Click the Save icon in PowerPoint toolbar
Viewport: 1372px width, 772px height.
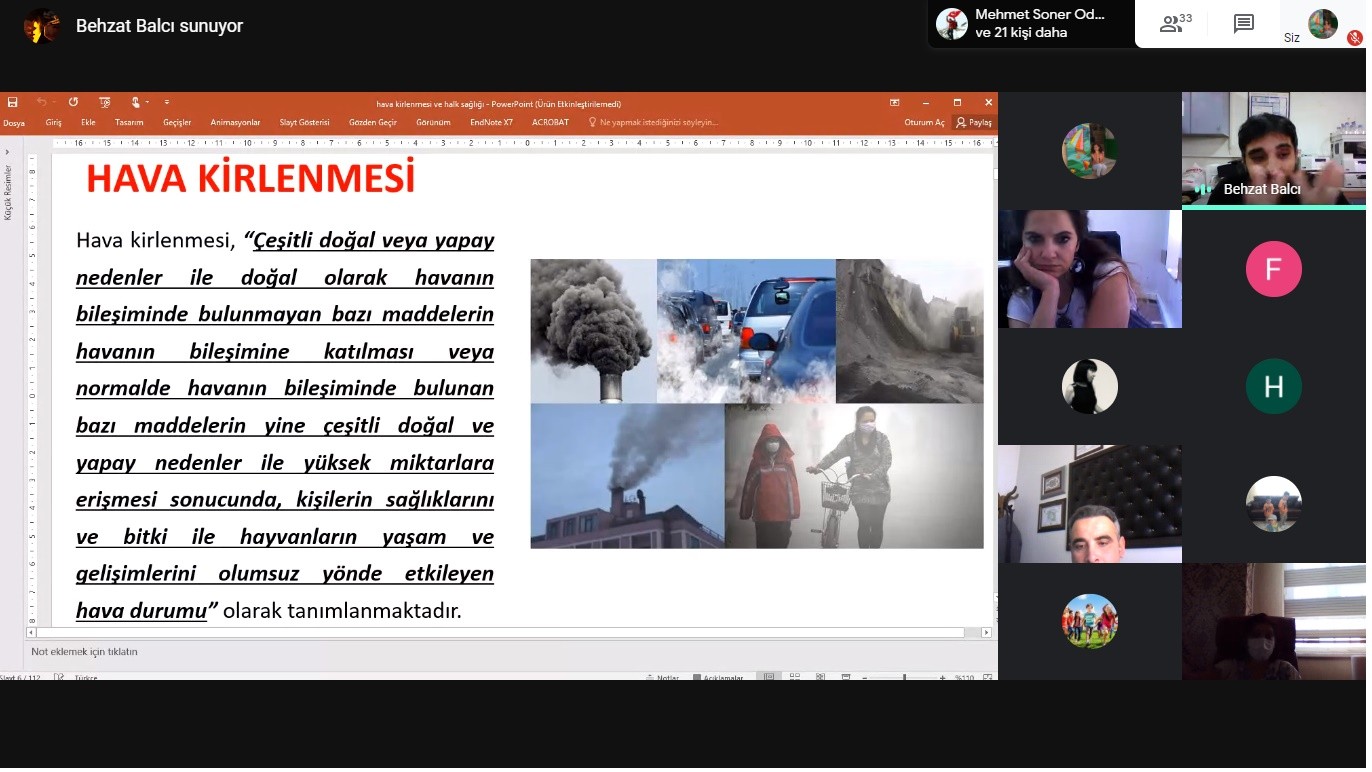pos(12,103)
